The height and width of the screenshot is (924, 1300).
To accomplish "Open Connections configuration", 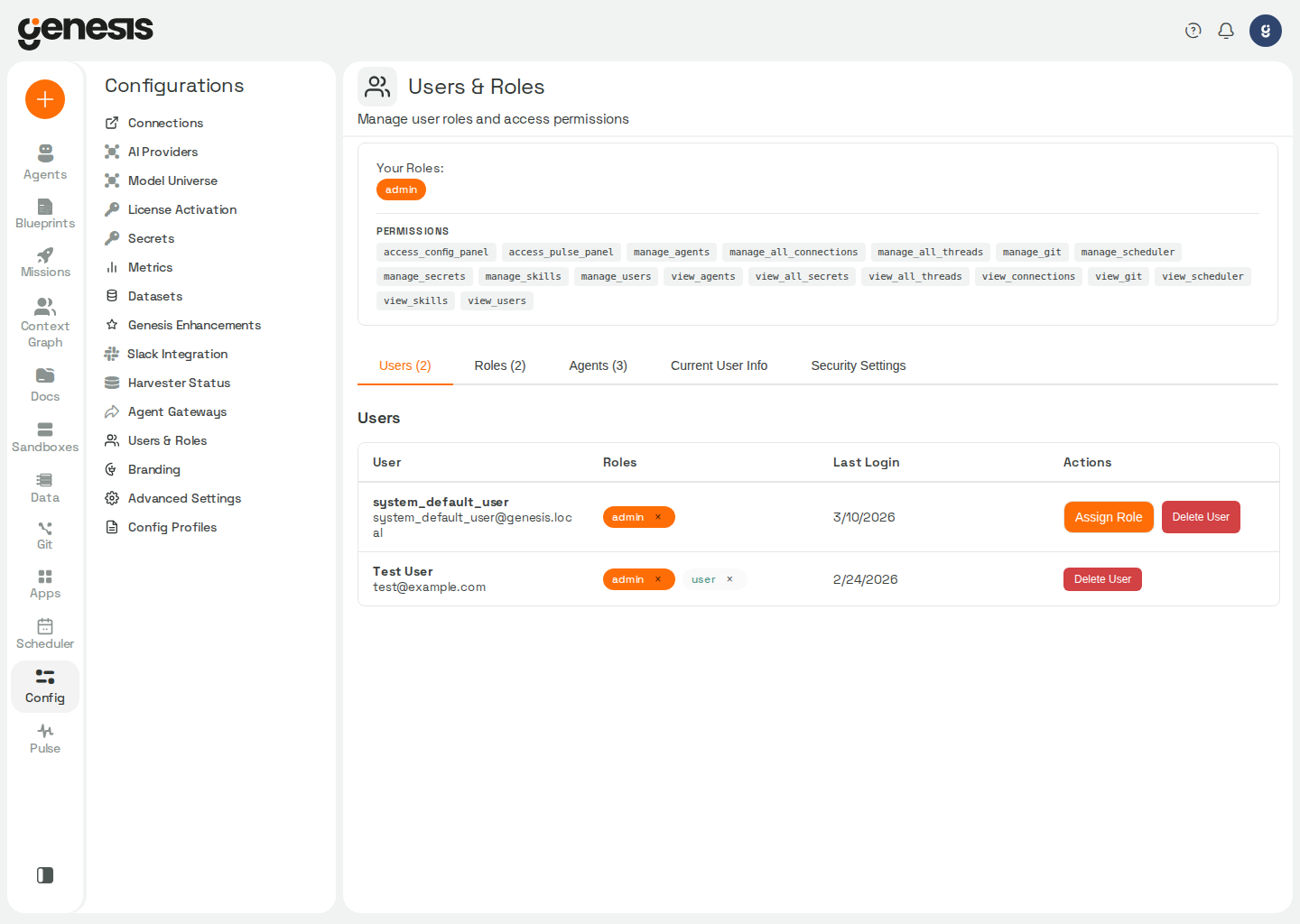I will tap(154, 123).
